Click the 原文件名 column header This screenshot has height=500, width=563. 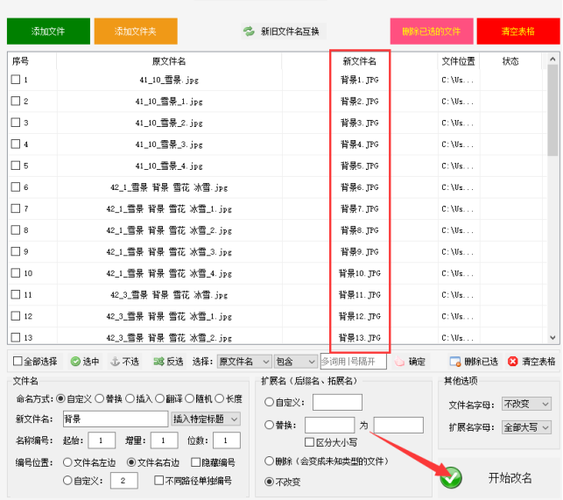click(x=169, y=61)
